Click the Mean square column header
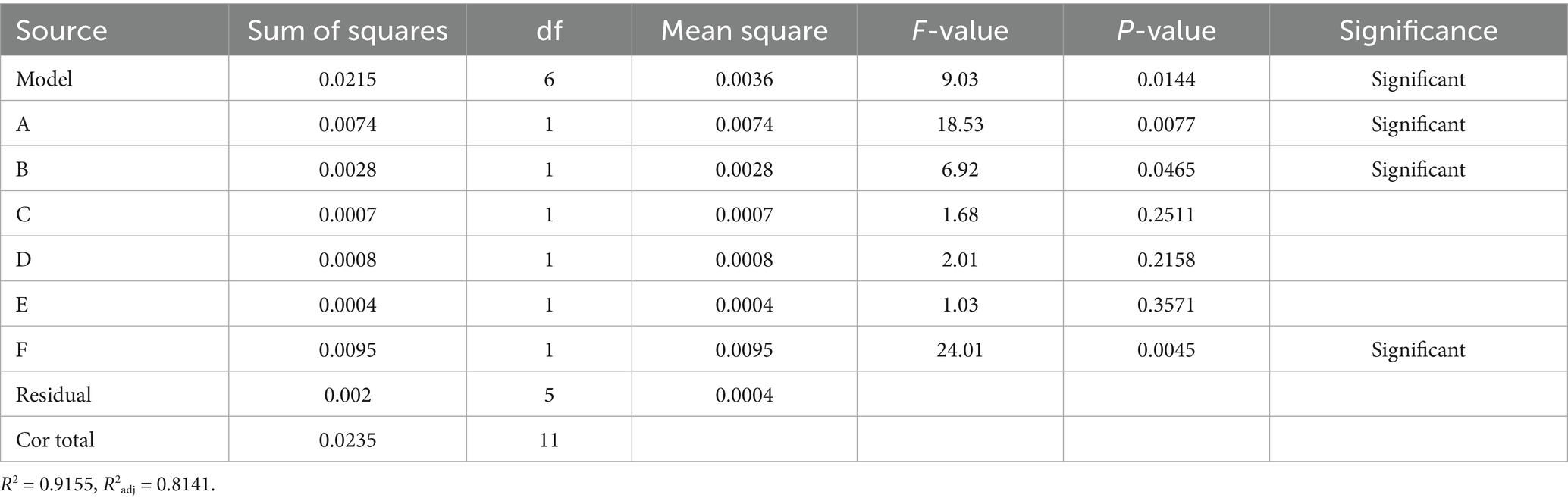The width and height of the screenshot is (1568, 501). coord(744,30)
